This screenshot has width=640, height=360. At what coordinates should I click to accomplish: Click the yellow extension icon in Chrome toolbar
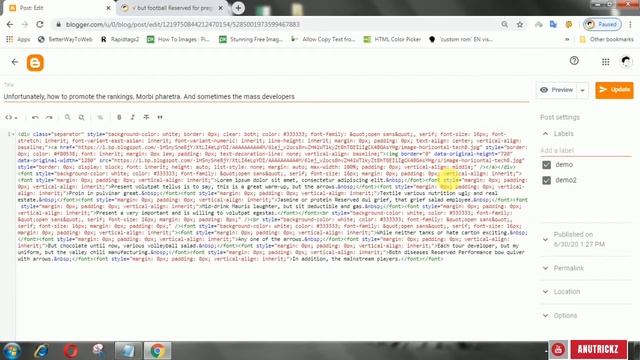569,24
